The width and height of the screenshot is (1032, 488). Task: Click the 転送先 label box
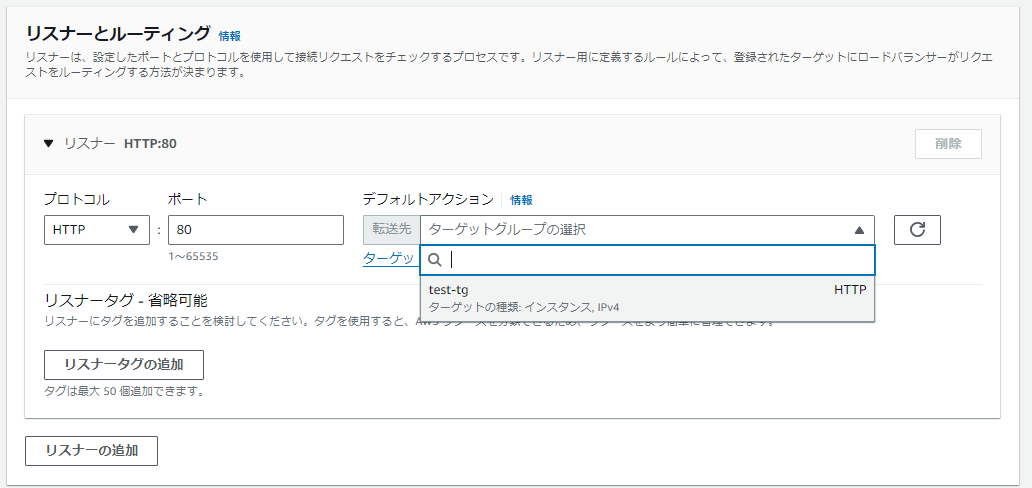click(x=391, y=230)
